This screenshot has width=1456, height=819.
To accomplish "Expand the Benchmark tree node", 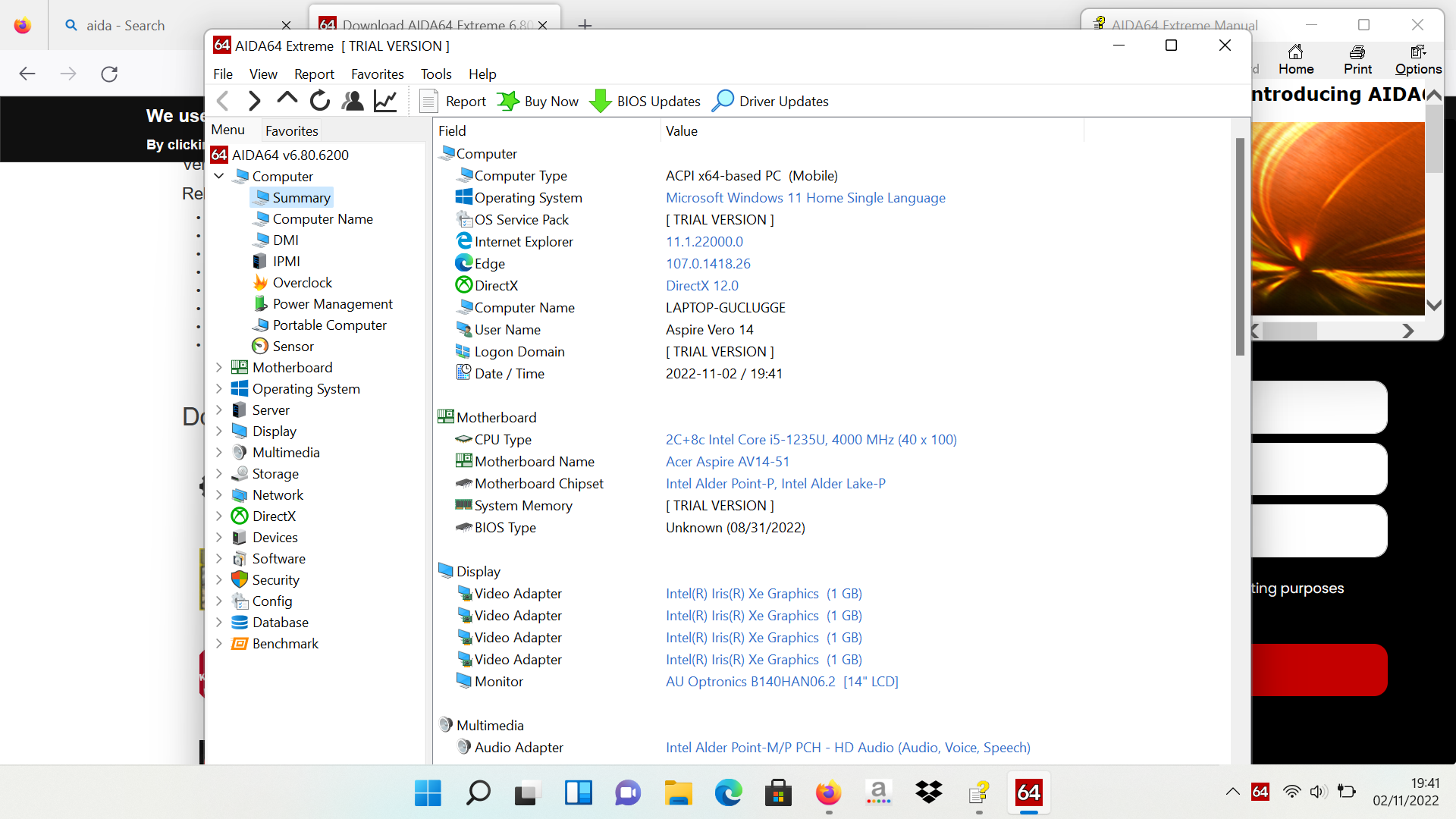I will coord(219,643).
